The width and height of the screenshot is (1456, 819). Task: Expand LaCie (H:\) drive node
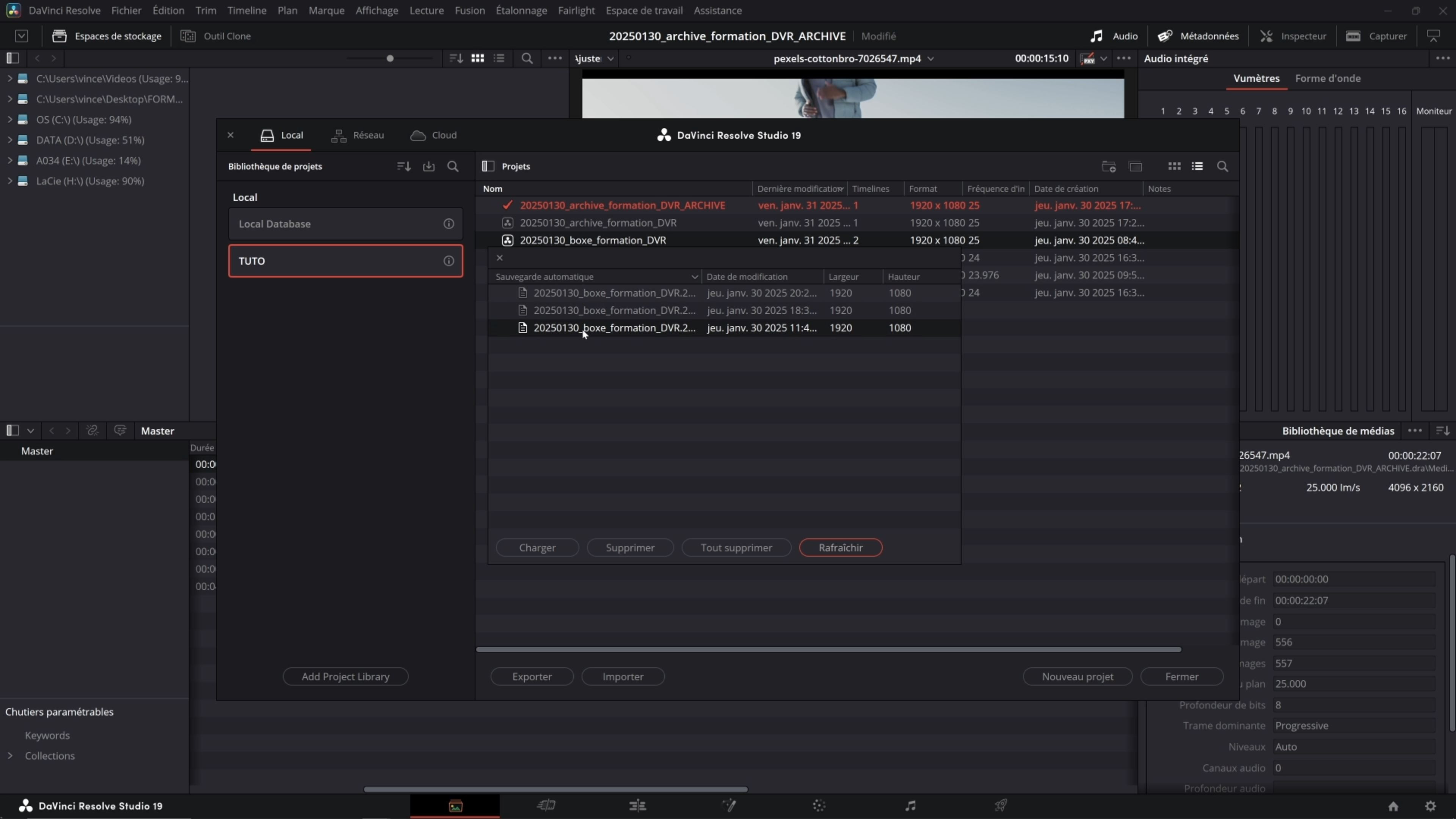[x=9, y=181]
